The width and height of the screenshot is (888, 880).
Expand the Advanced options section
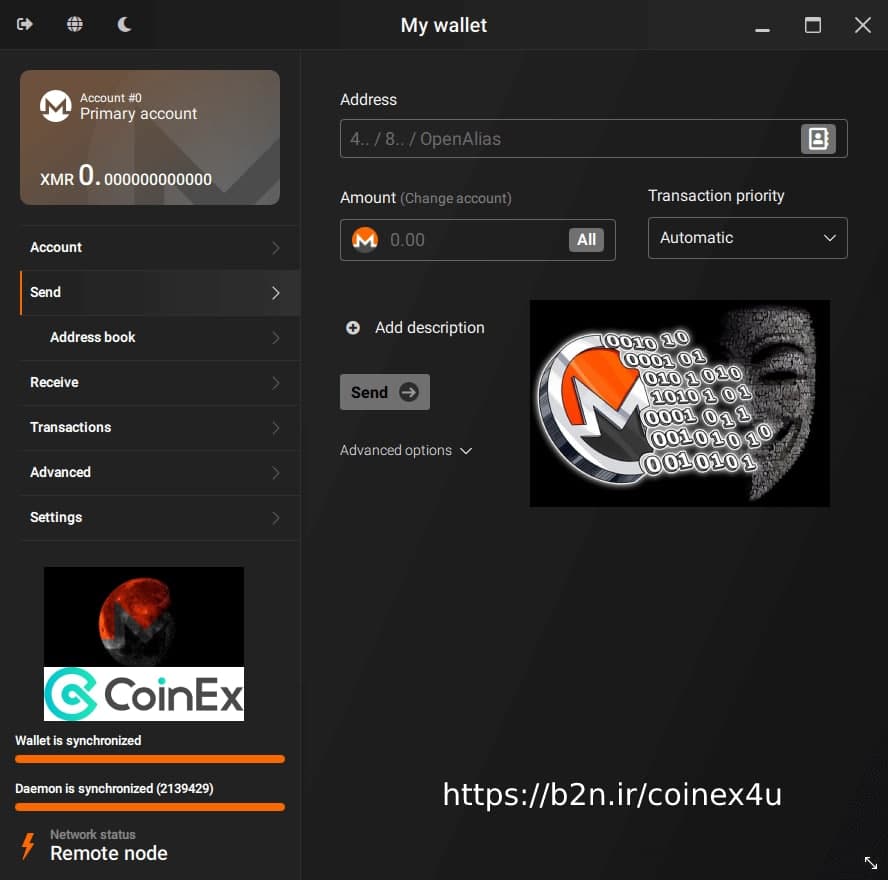(405, 450)
